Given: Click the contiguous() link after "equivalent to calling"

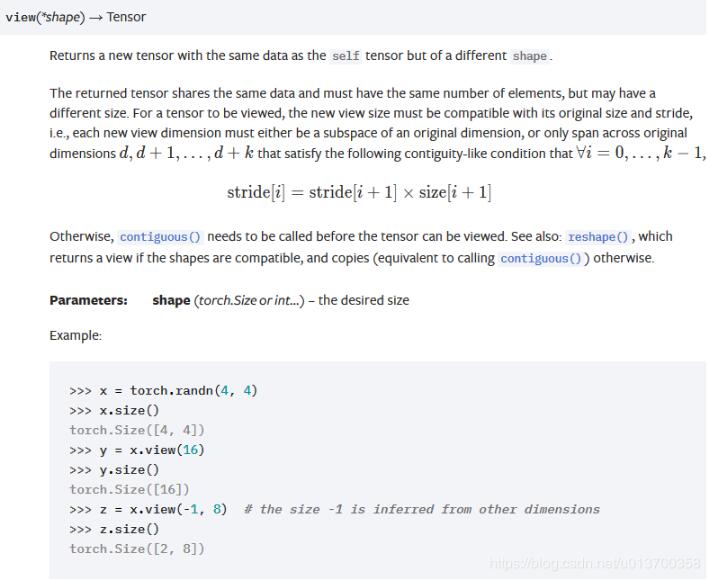Looking at the screenshot, I should click(542, 258).
